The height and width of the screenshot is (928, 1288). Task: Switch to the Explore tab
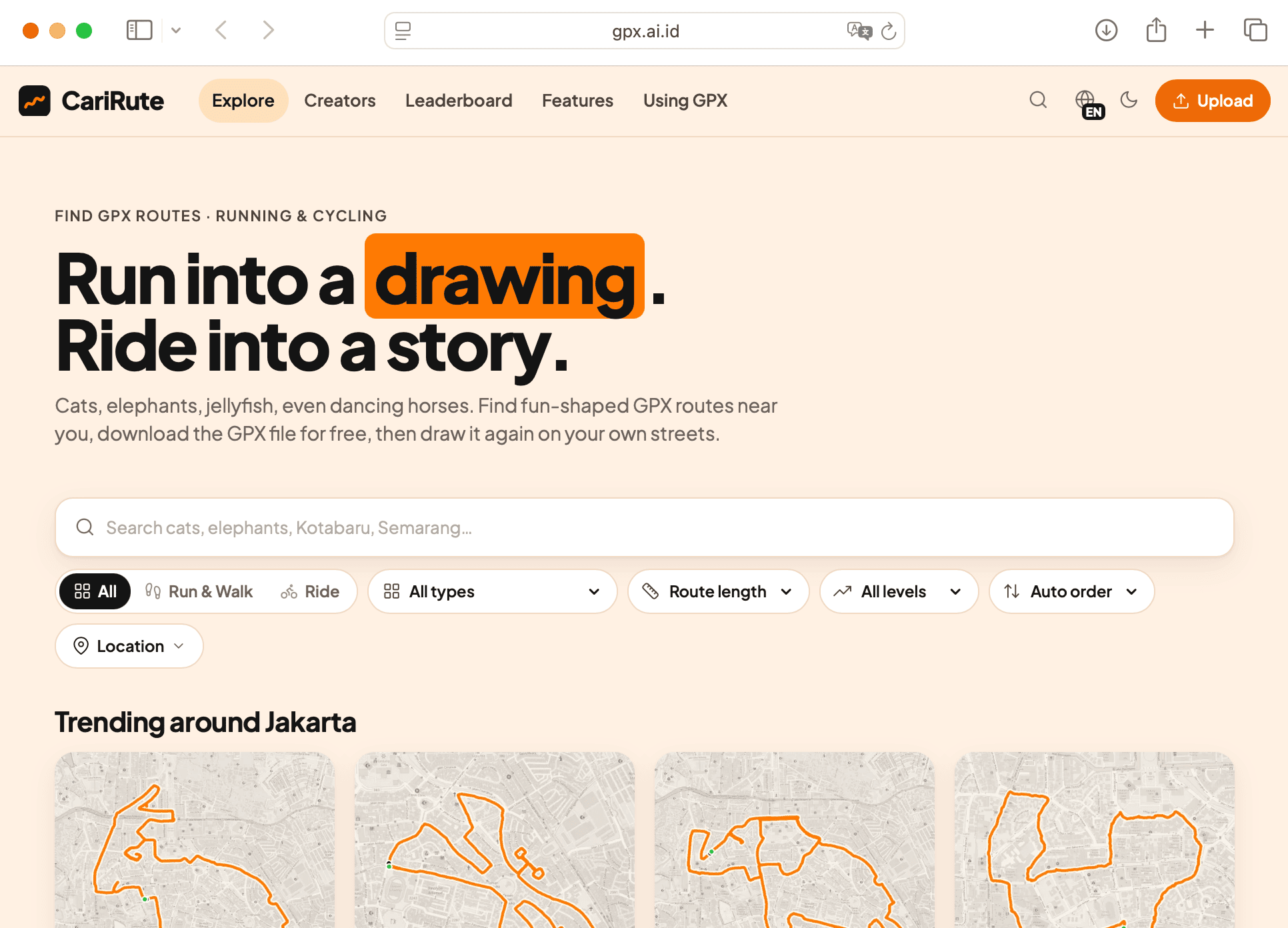243,101
